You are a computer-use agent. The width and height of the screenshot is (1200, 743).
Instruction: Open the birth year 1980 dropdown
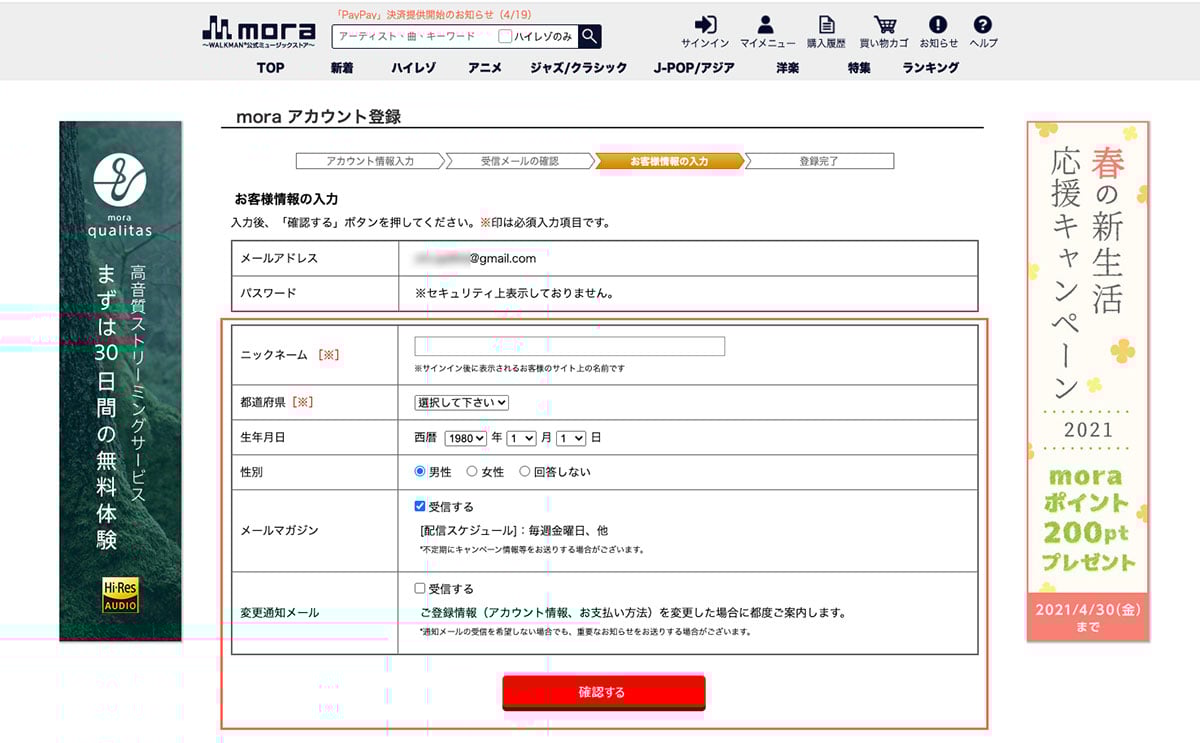pos(466,438)
